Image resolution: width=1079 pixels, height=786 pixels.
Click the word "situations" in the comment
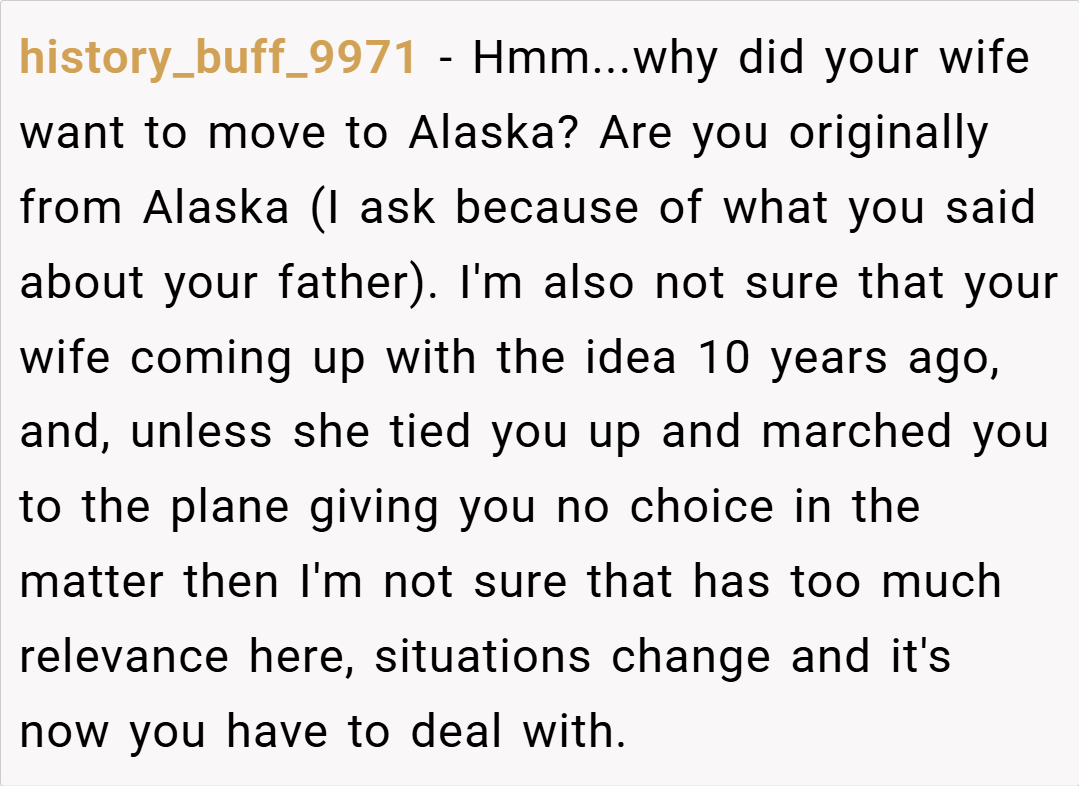pyautogui.click(x=483, y=655)
